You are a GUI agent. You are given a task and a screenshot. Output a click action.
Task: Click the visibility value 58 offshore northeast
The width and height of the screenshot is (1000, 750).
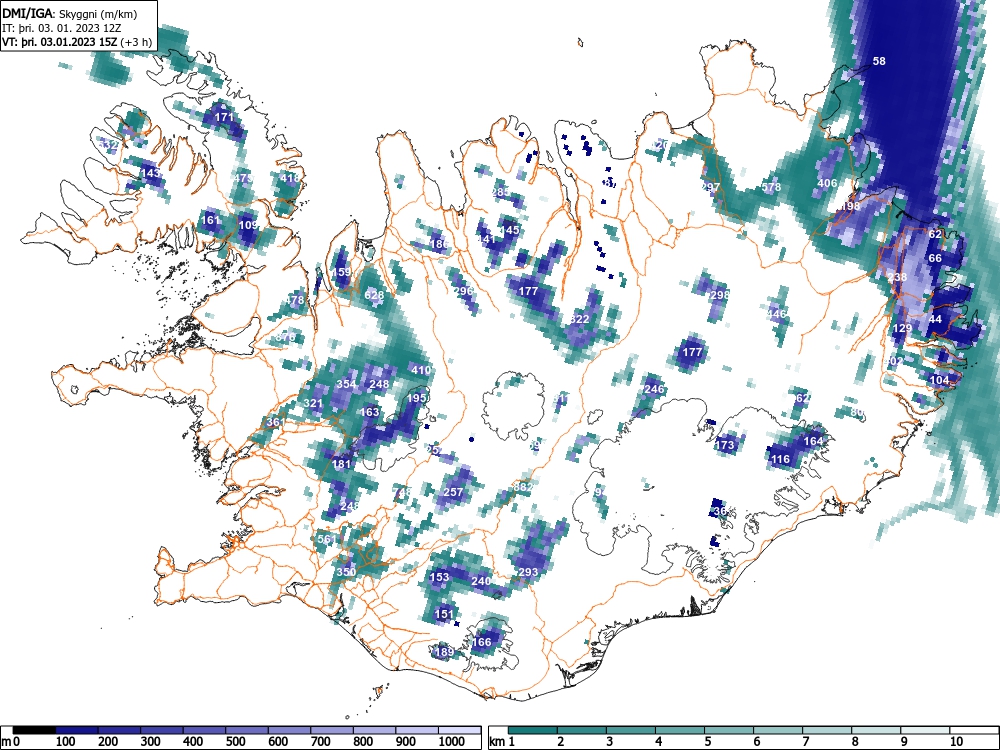(x=879, y=61)
